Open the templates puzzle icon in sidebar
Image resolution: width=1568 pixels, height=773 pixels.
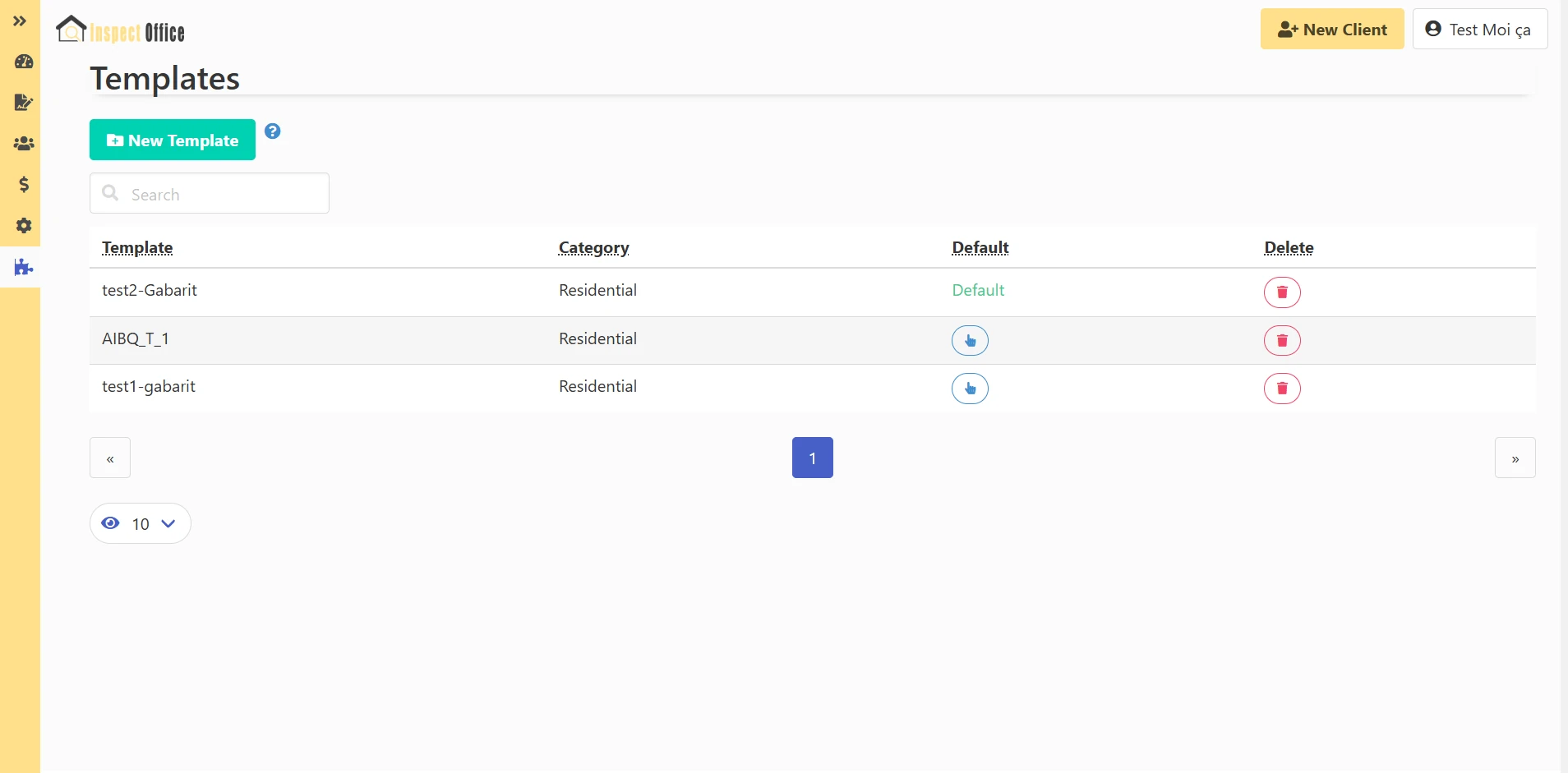coord(24,268)
